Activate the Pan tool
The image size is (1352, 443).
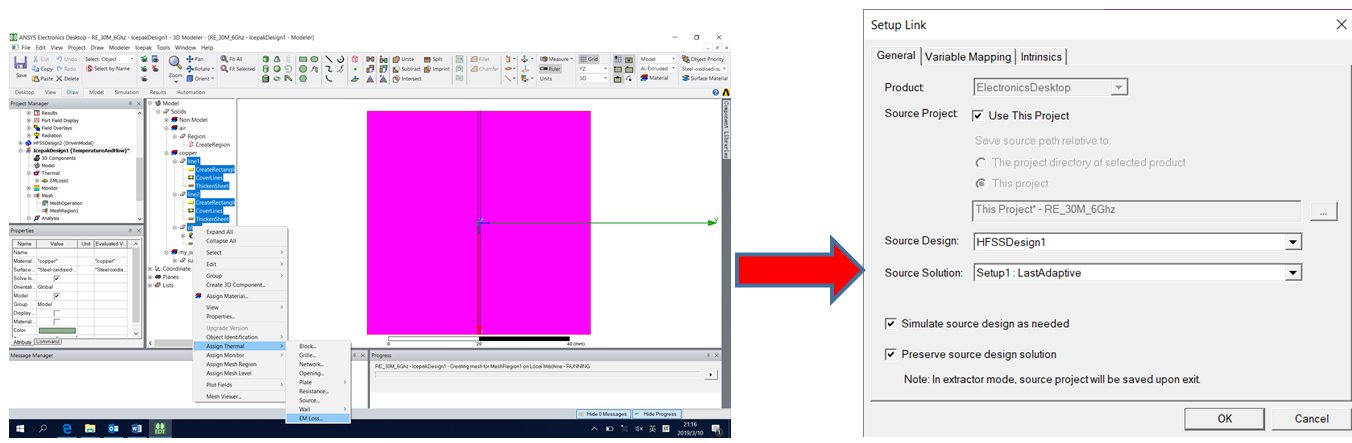pyautogui.click(x=196, y=59)
